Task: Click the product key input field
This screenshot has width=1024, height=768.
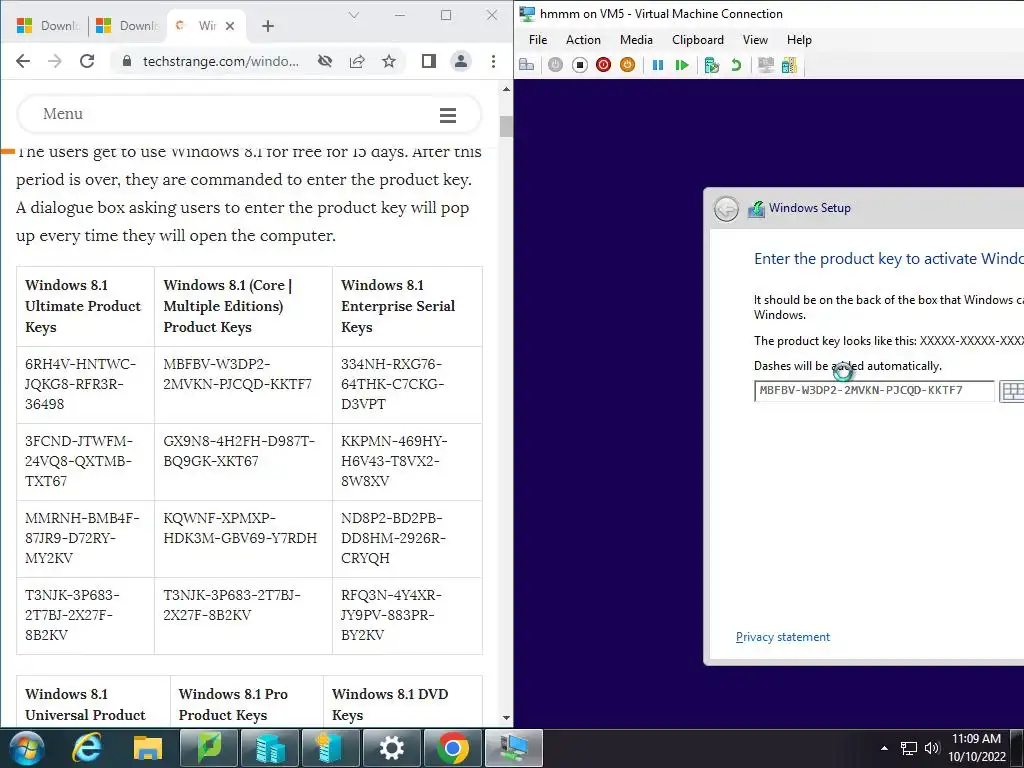Action: pos(874,391)
